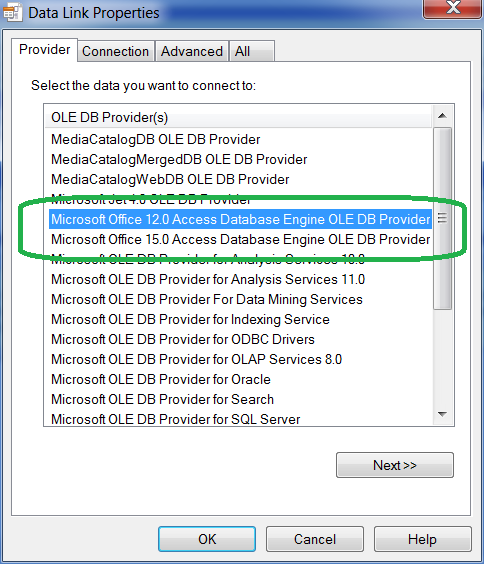Click the scrollbar down arrow

coord(442,414)
